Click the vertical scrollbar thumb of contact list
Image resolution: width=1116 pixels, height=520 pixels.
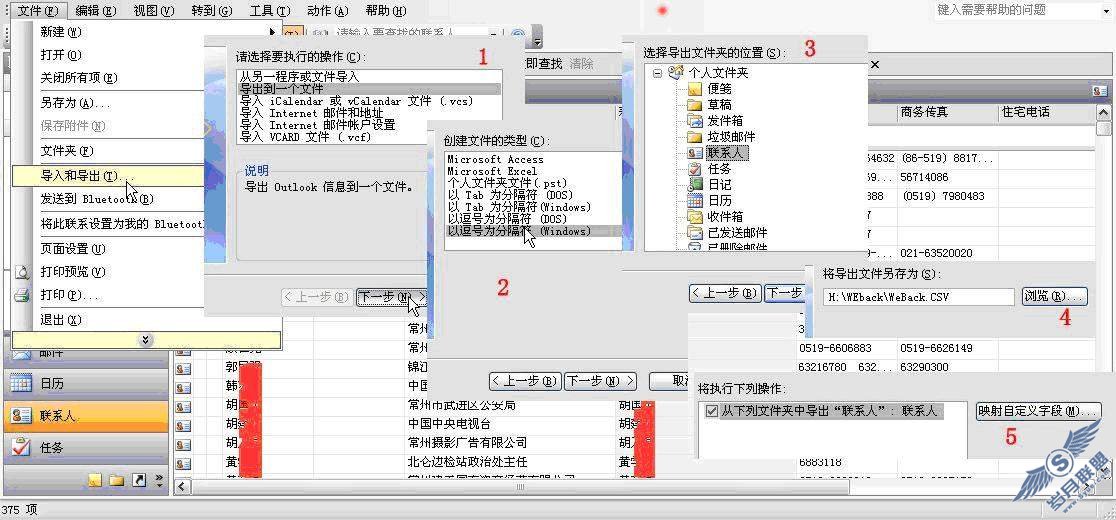click(1103, 128)
